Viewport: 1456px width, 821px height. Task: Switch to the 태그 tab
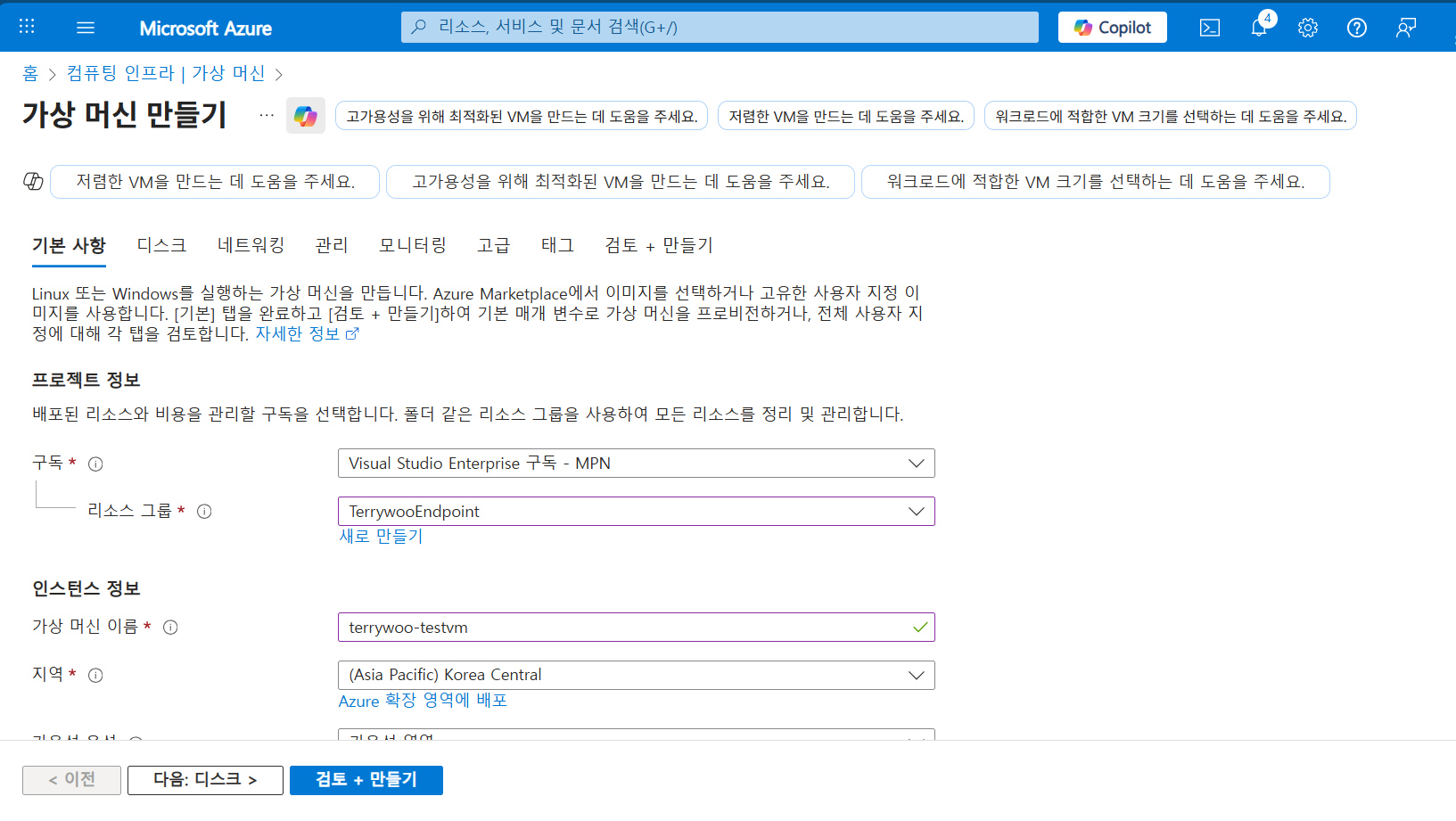(557, 245)
